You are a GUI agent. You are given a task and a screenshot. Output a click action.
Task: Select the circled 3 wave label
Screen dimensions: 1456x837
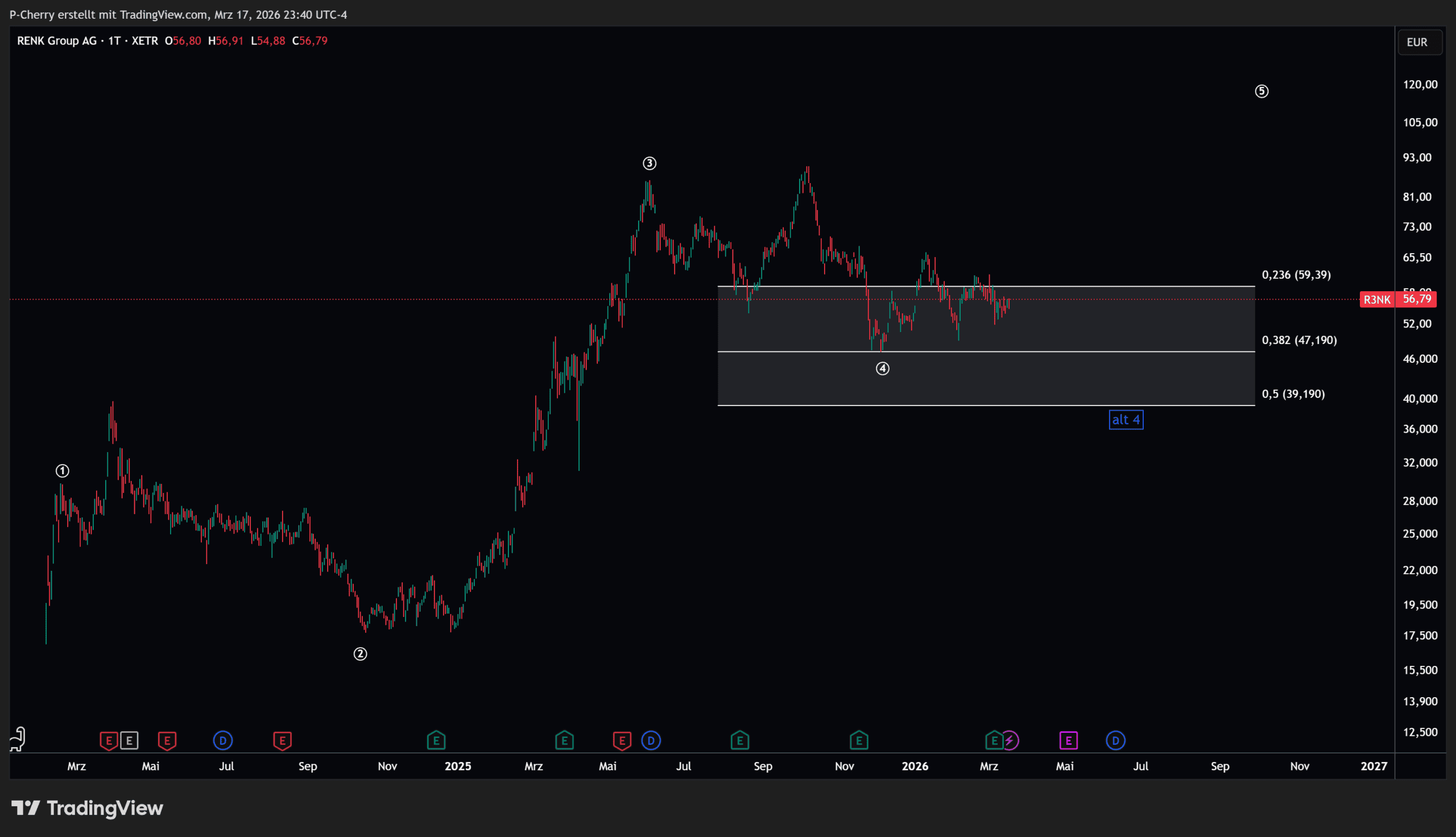649,164
